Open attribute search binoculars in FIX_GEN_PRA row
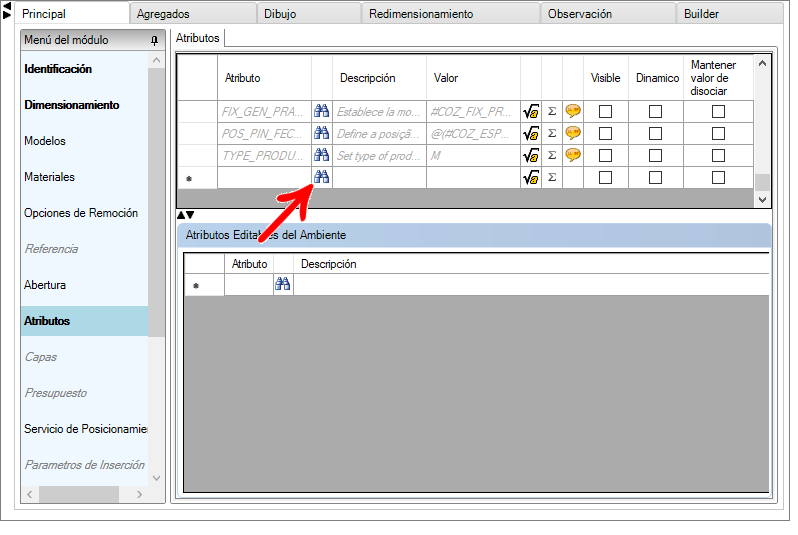The height and width of the screenshot is (535, 798). pos(322,111)
